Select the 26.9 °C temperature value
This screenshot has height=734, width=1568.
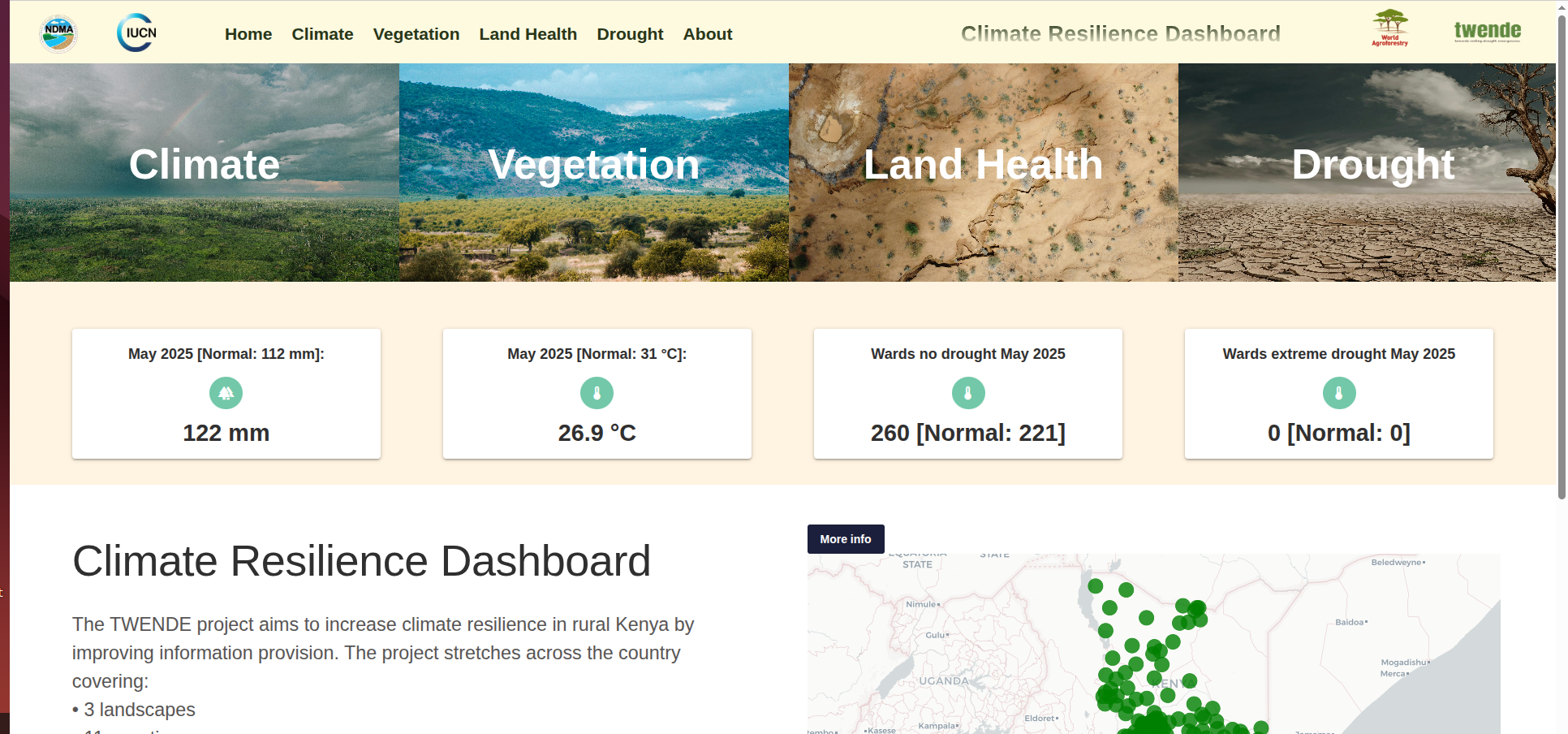pyautogui.click(x=597, y=433)
